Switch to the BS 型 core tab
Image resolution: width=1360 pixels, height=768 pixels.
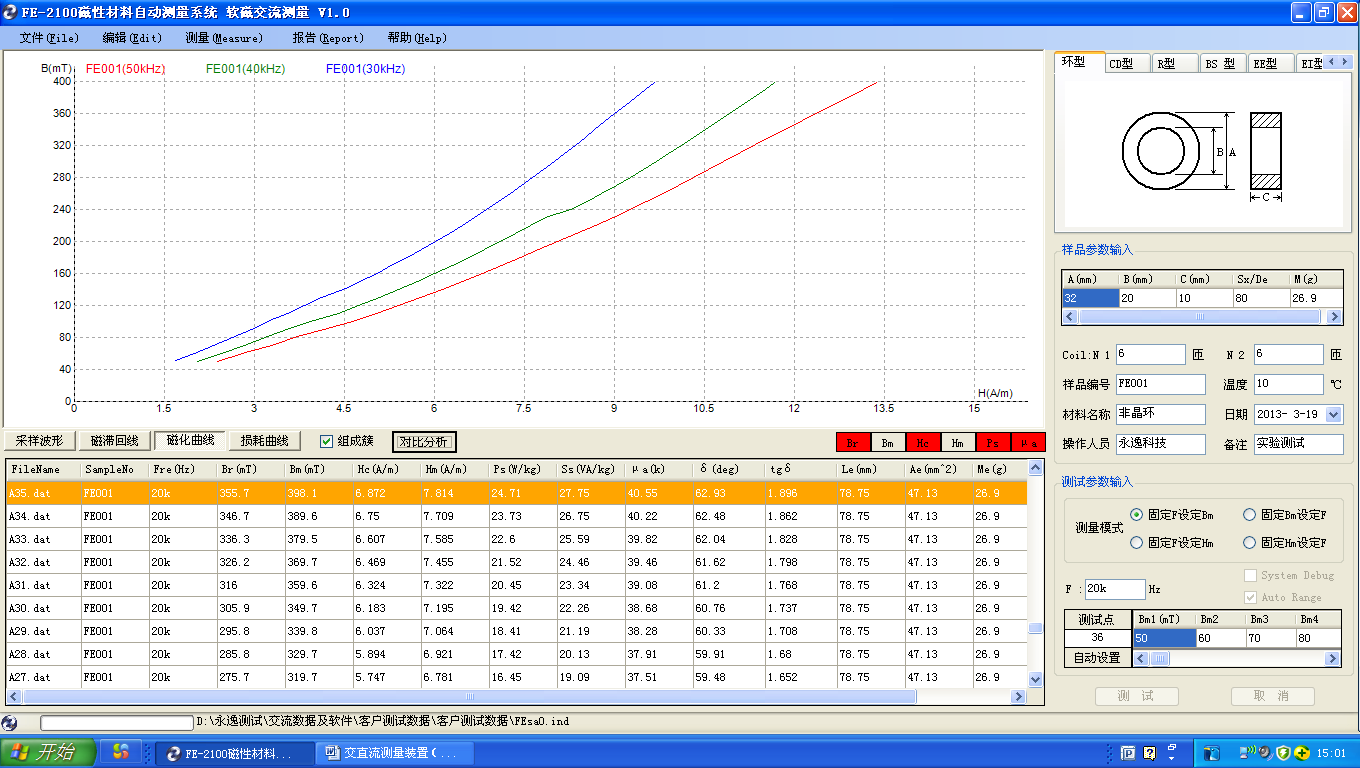click(x=1222, y=64)
